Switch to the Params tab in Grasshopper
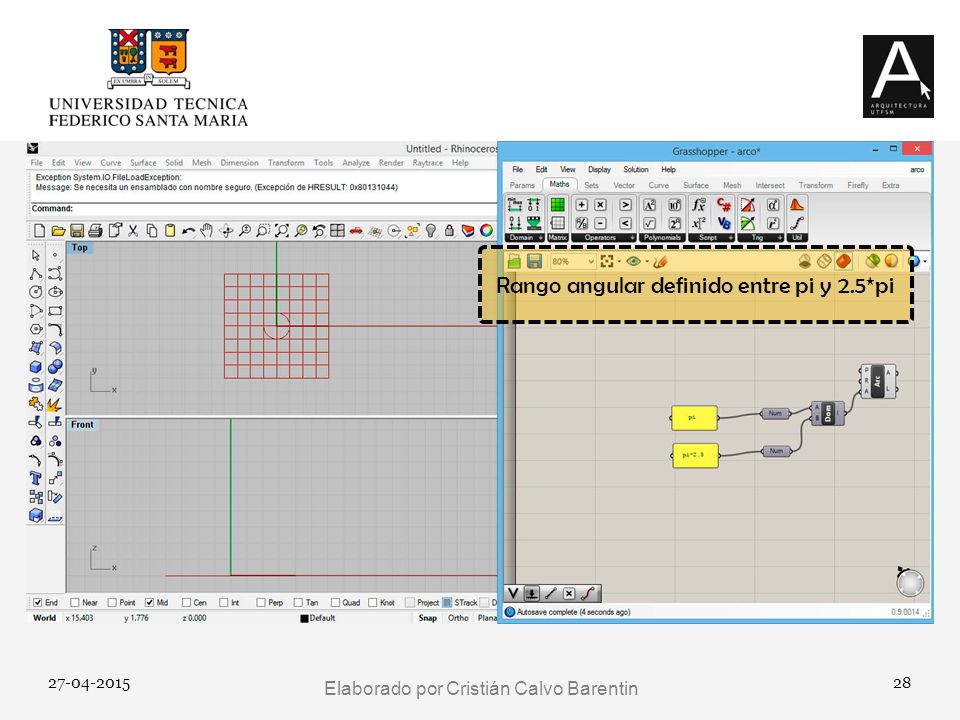The image size is (960, 720). [x=522, y=185]
